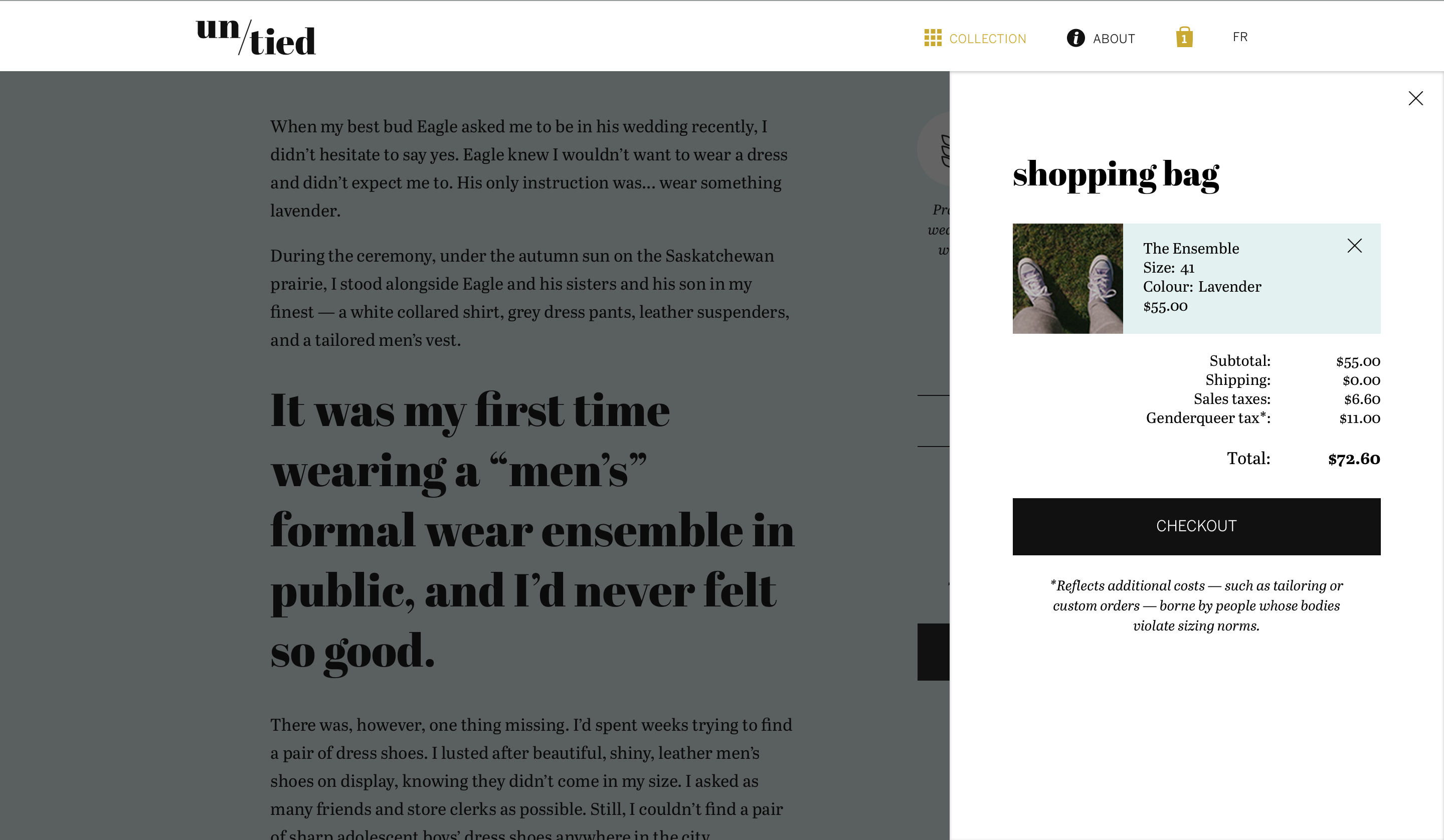Open the lavender sneakers thumbnail
Image resolution: width=1444 pixels, height=840 pixels.
click(x=1067, y=279)
